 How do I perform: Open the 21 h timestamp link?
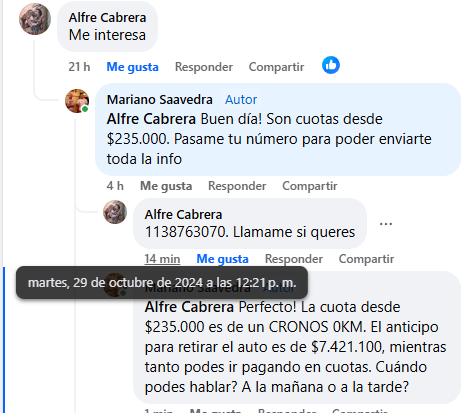79,67
